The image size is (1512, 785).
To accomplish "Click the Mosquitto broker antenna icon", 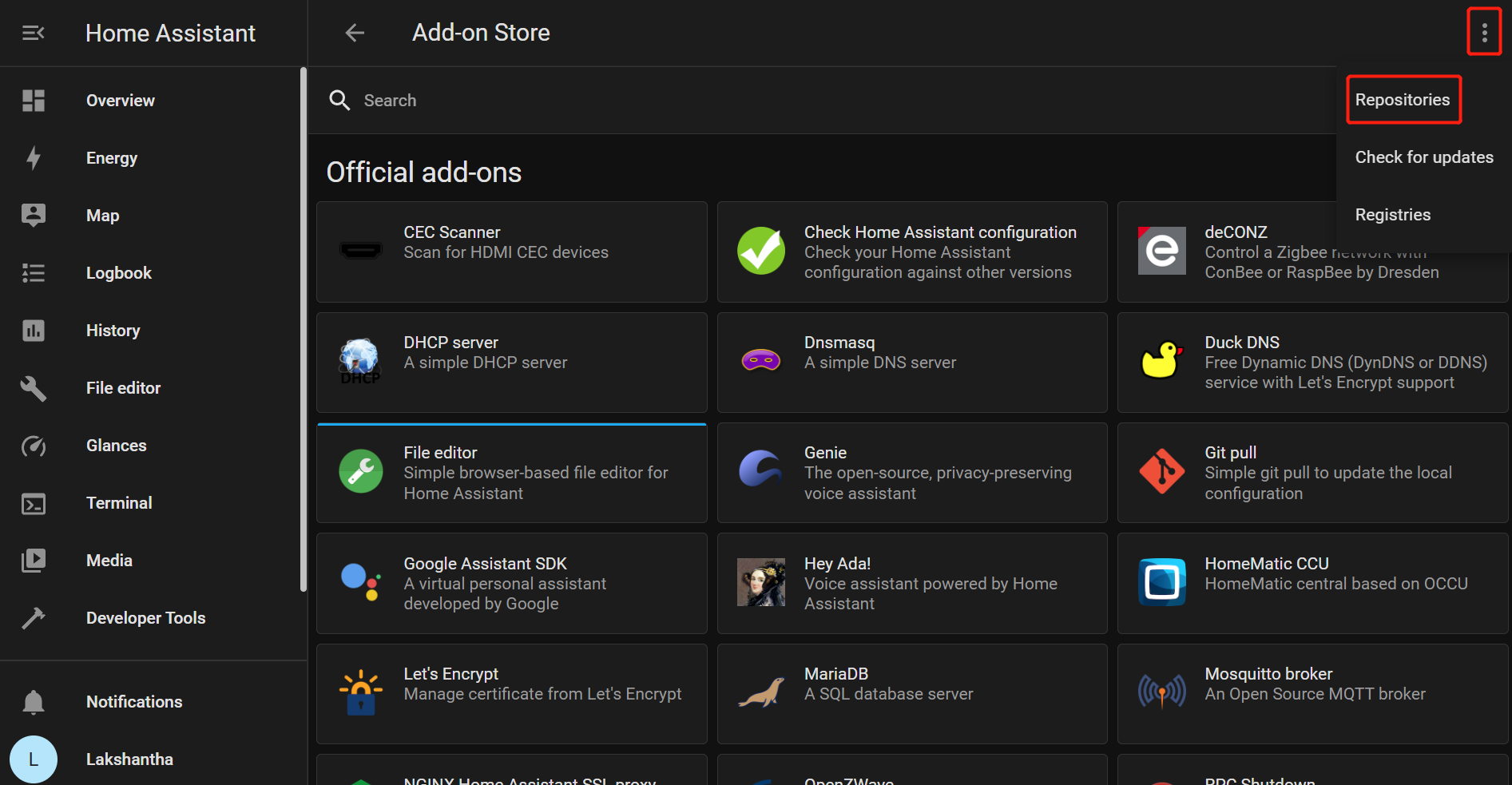I will coord(1162,692).
